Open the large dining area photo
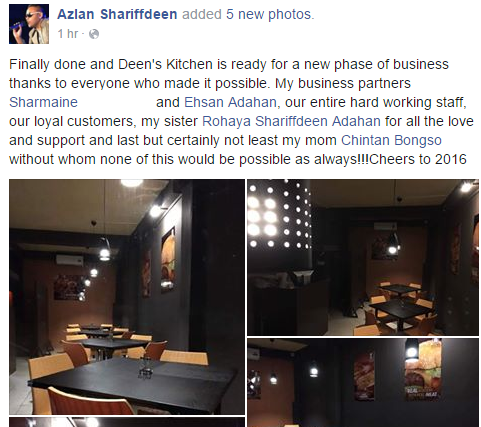Screen dimensions: 481x427 (x=127, y=297)
